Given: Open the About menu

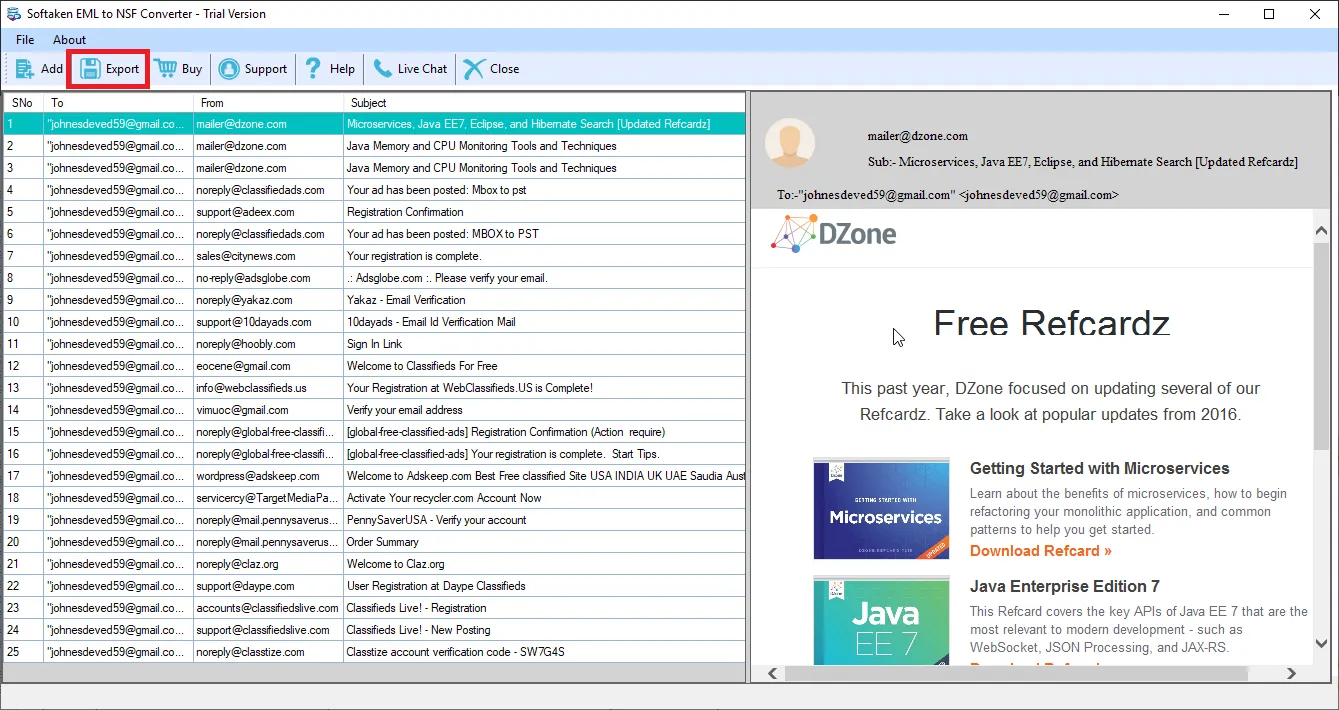Looking at the screenshot, I should [x=70, y=40].
